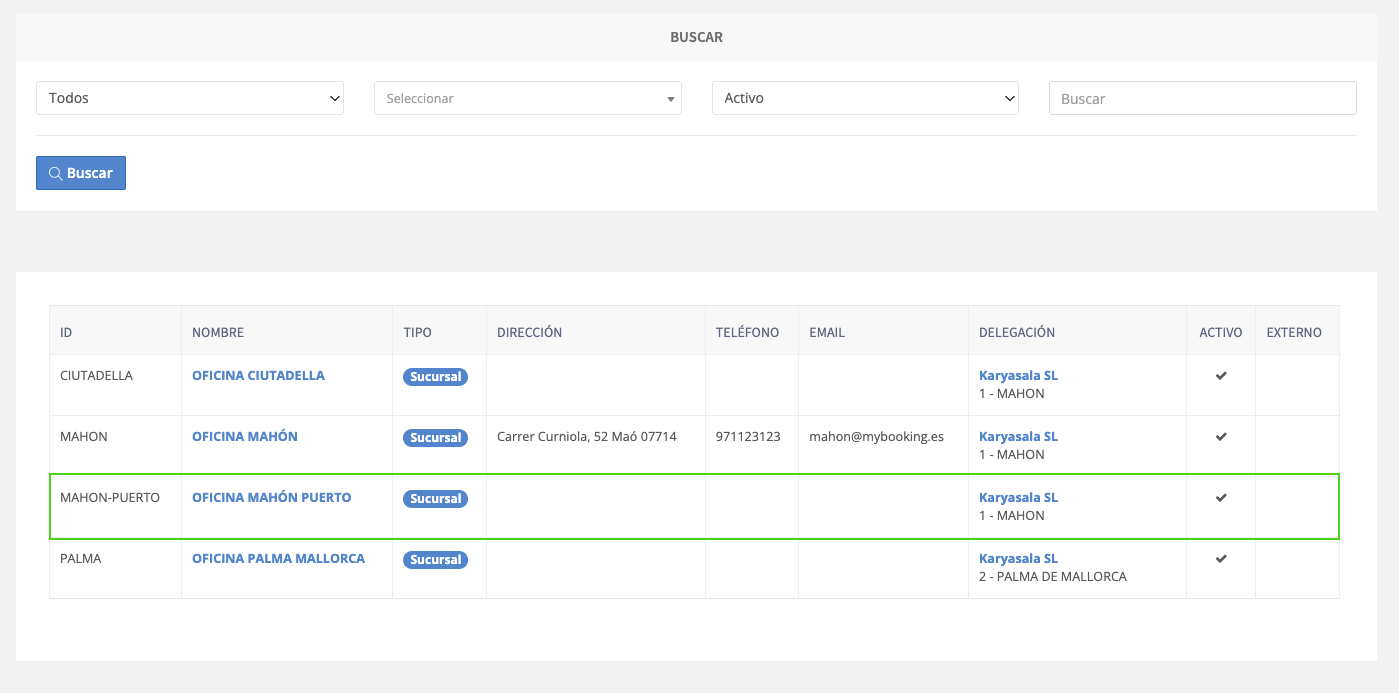Click Sucursal badge in CIUTADELLA row
Viewport: 1399px width, 693px height.
point(436,377)
